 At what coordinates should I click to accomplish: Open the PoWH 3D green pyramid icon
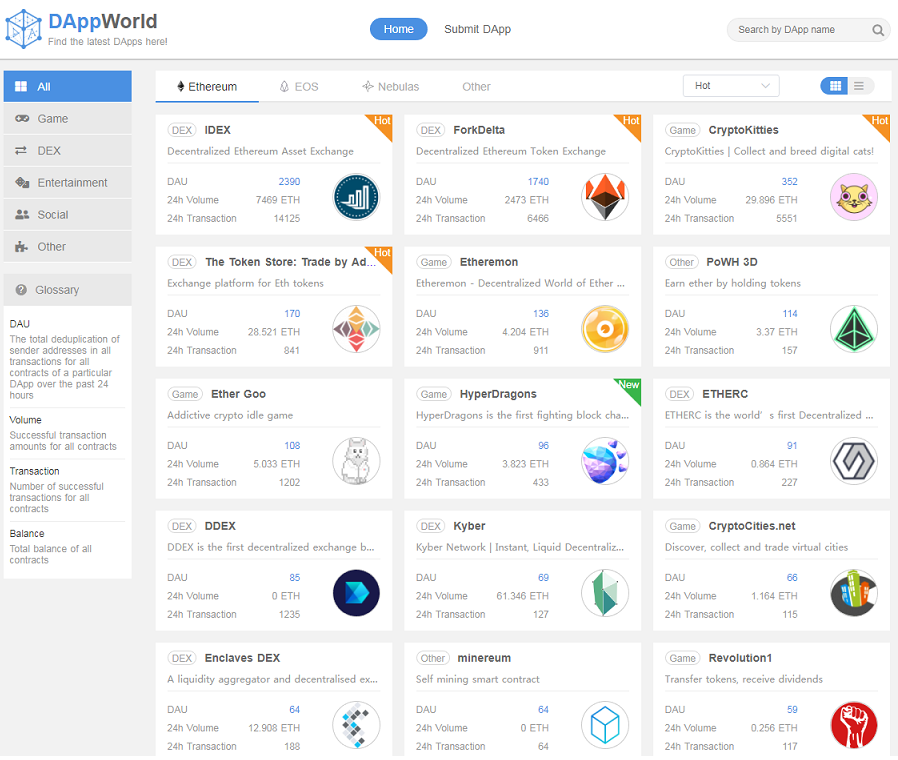tap(853, 329)
